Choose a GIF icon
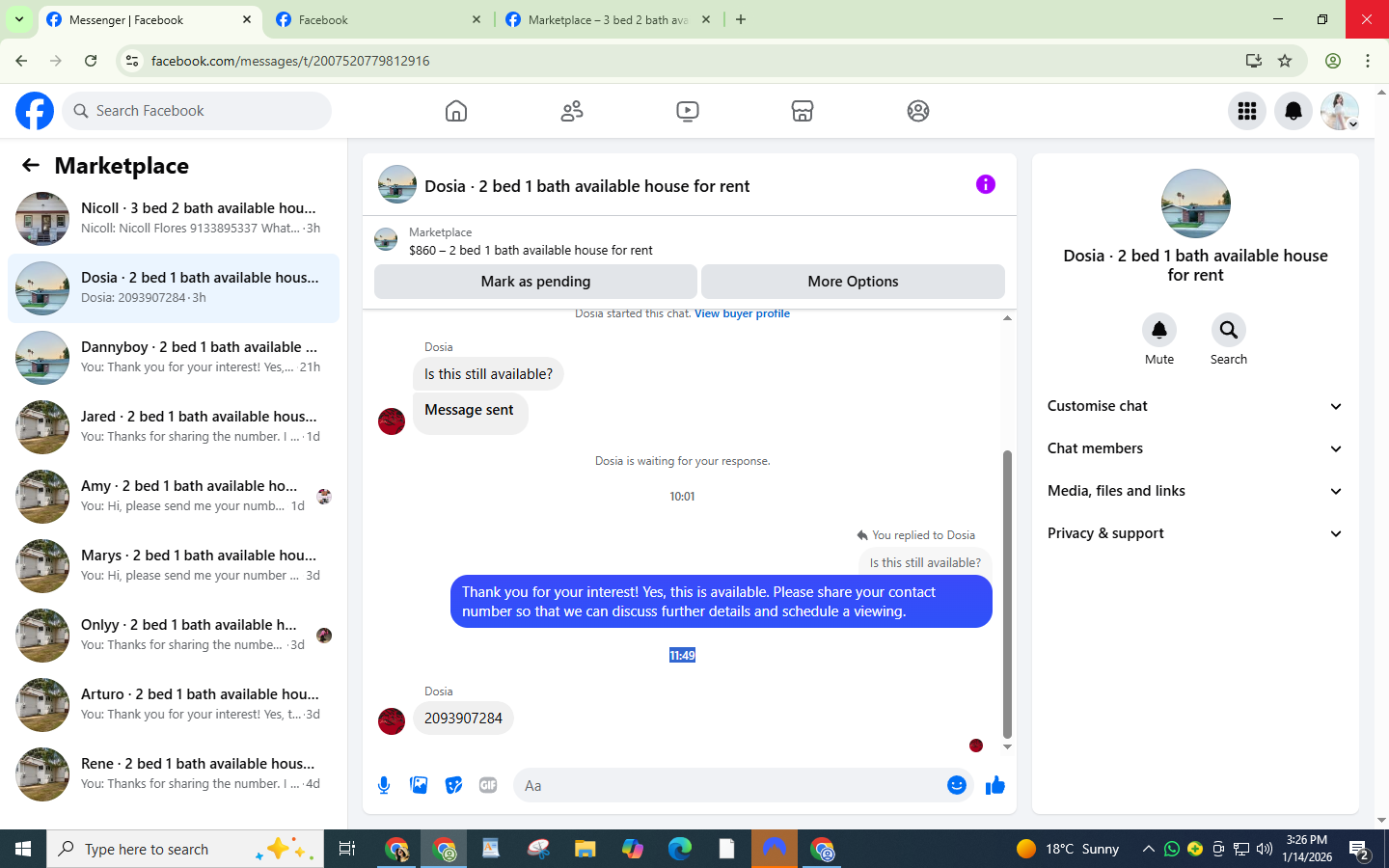 488,785
